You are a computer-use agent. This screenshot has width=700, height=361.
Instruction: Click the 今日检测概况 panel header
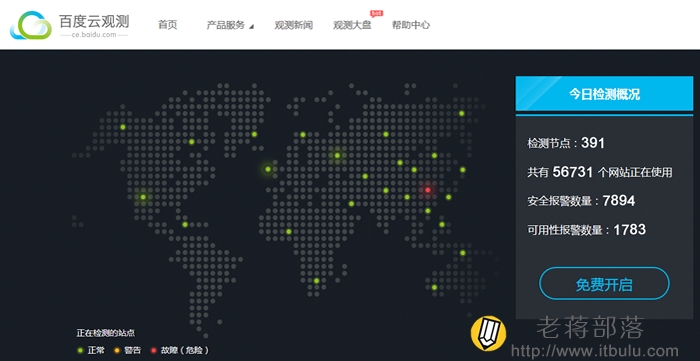tap(604, 94)
